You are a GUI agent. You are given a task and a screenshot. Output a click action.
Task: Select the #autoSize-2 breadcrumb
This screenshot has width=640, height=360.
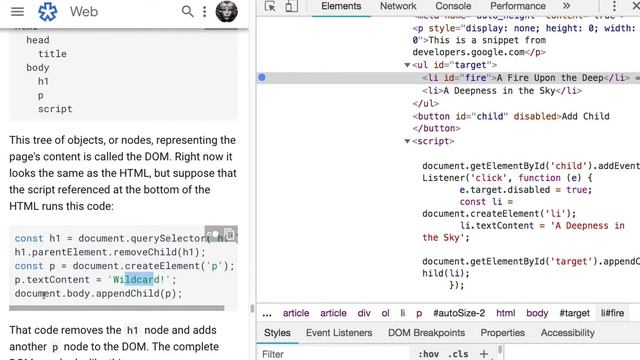point(459,313)
